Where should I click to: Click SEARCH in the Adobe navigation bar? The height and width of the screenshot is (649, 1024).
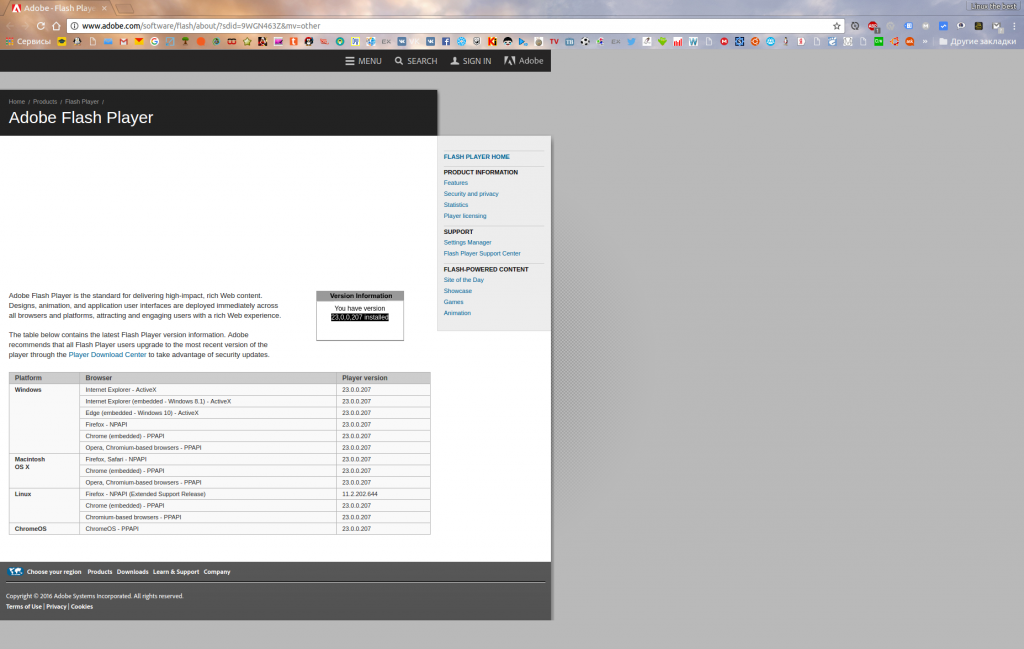pyautogui.click(x=416, y=61)
